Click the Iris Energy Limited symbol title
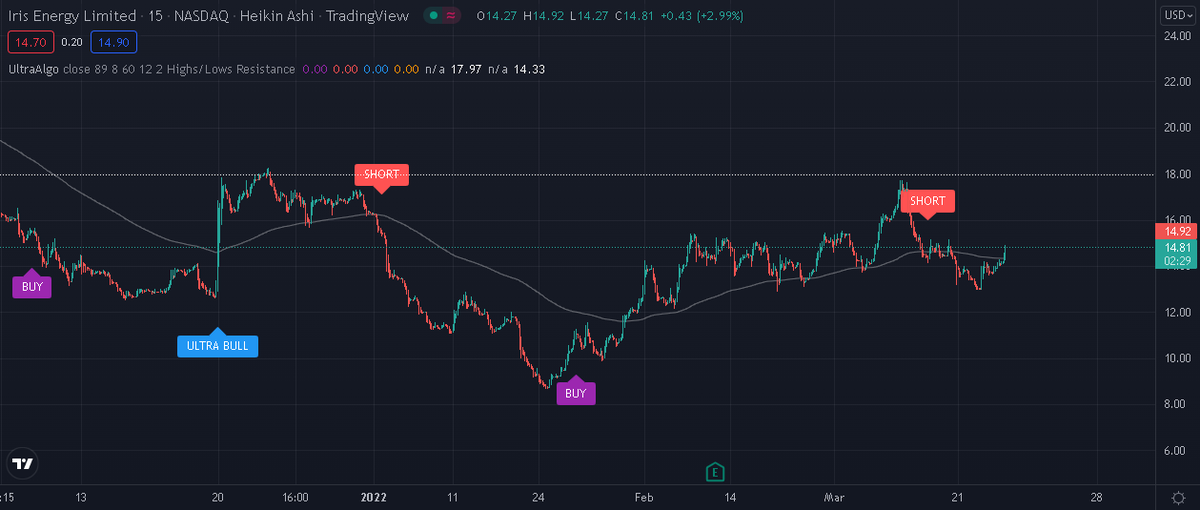Viewport: 1200px width, 510px height. pos(72,16)
